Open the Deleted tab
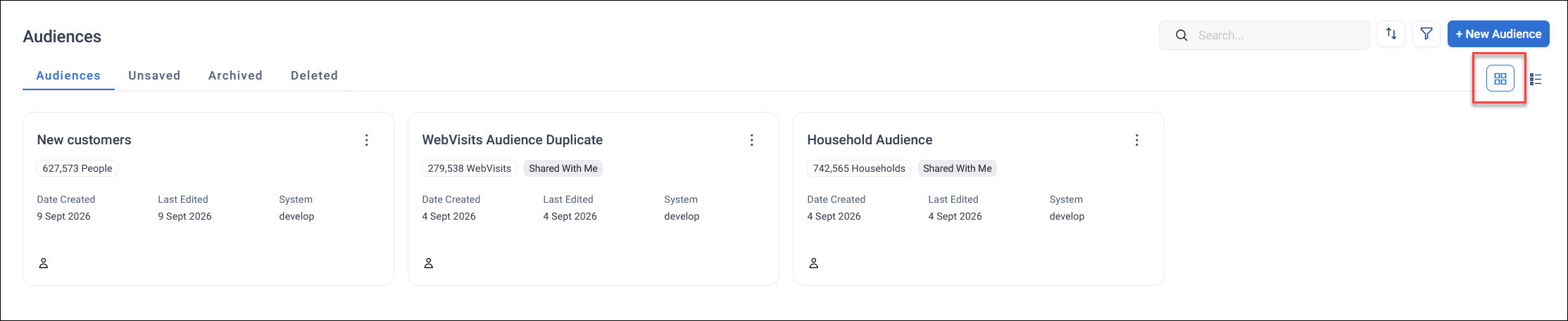This screenshot has width=1568, height=321. click(314, 75)
